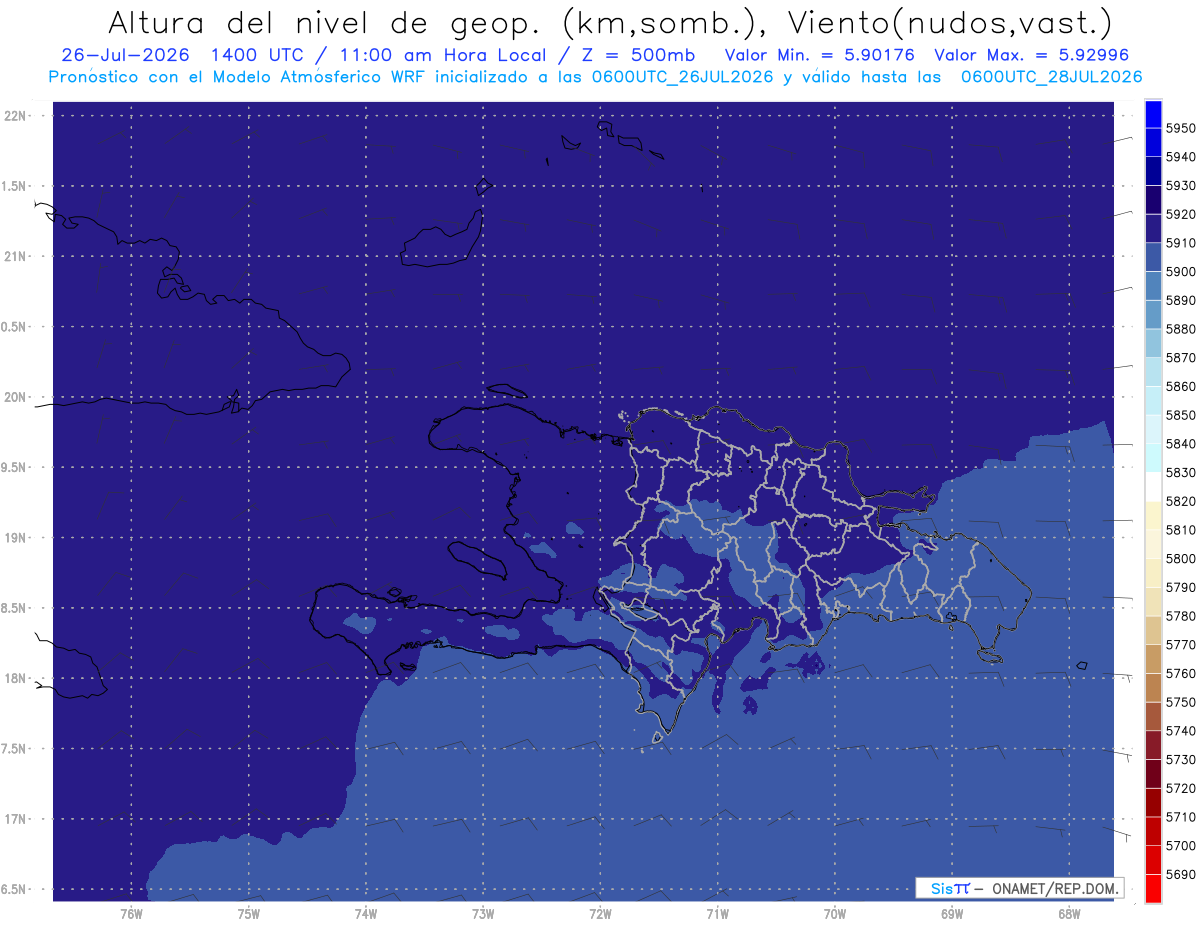Viewport: 1200px width, 927px height.
Task: Select the pale swatch between 5830 and 5840
Action: coord(1152,458)
